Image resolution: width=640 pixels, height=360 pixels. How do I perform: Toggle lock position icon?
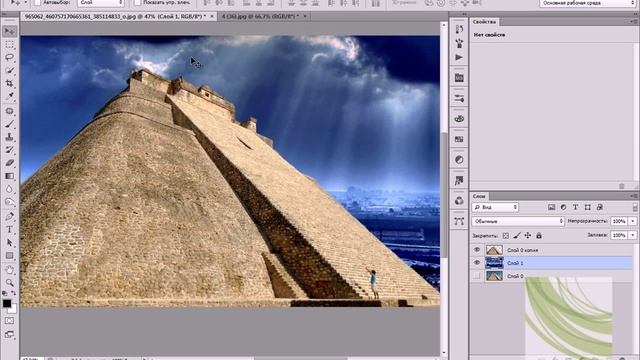click(x=528, y=236)
